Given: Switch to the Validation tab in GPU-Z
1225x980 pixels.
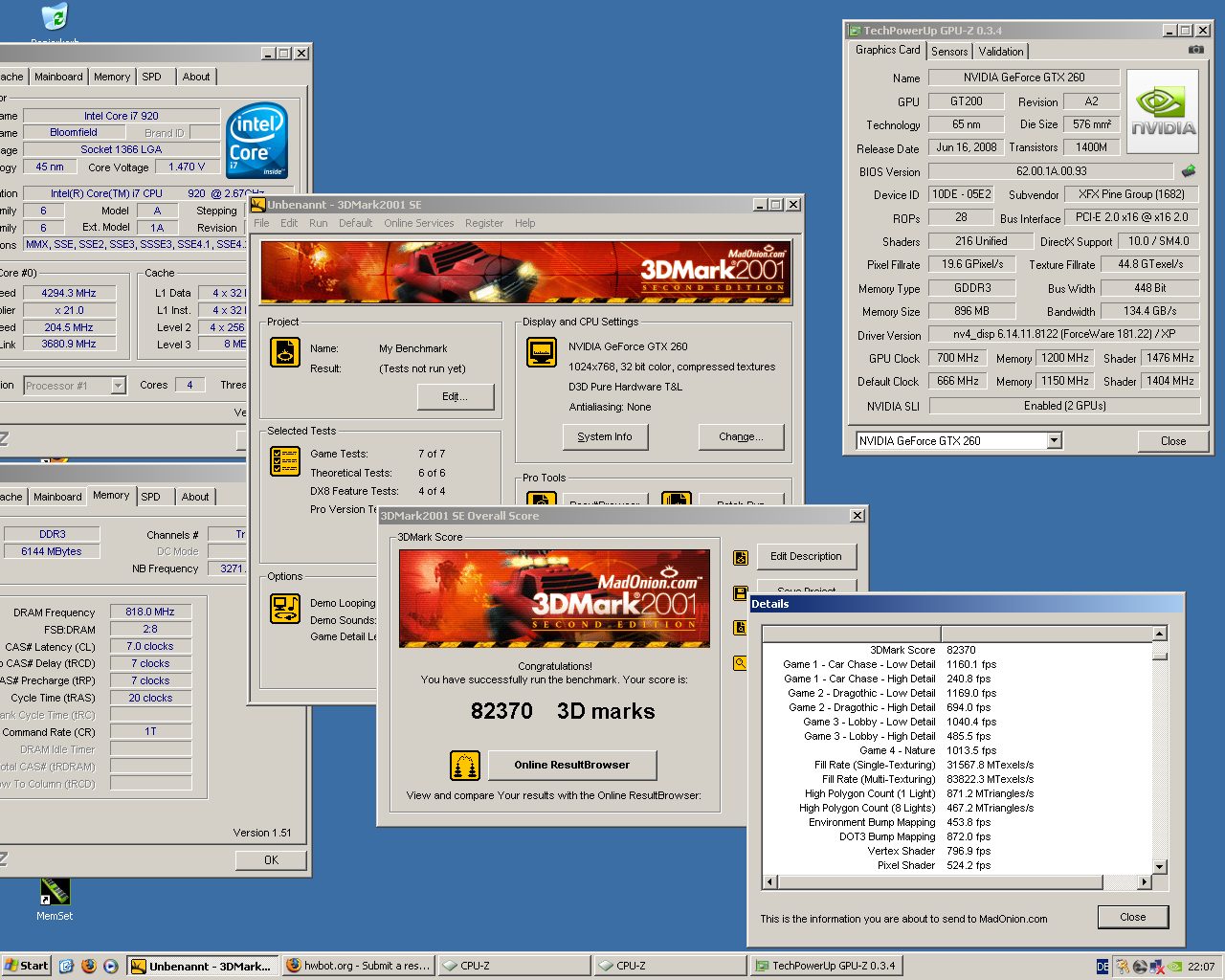Looking at the screenshot, I should tap(1001, 52).
